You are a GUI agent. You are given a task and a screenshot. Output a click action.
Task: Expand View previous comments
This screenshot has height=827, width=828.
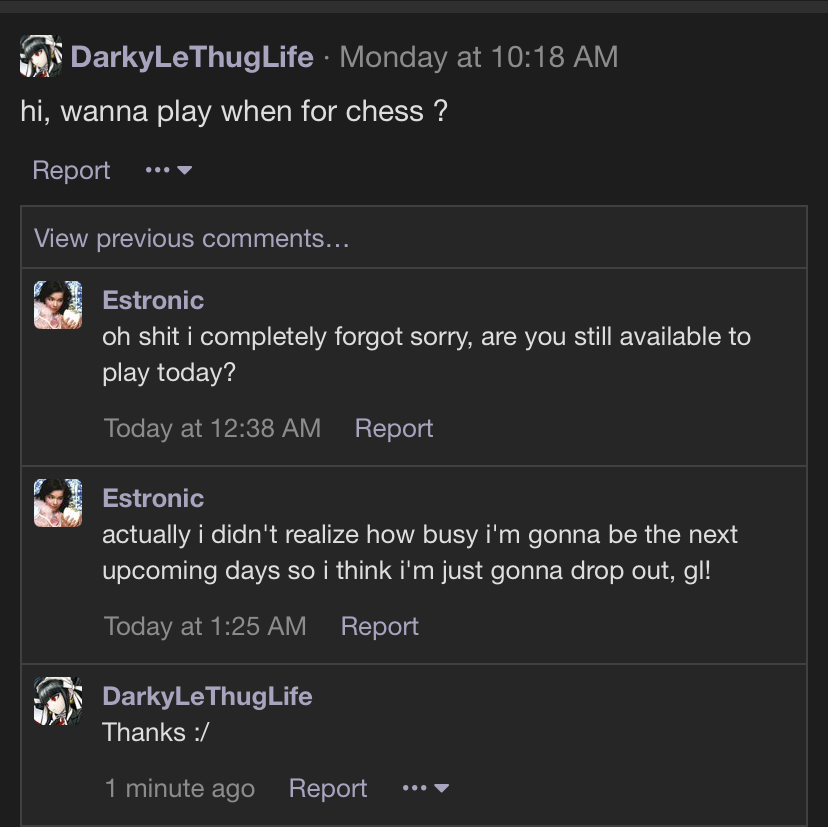pos(191,238)
